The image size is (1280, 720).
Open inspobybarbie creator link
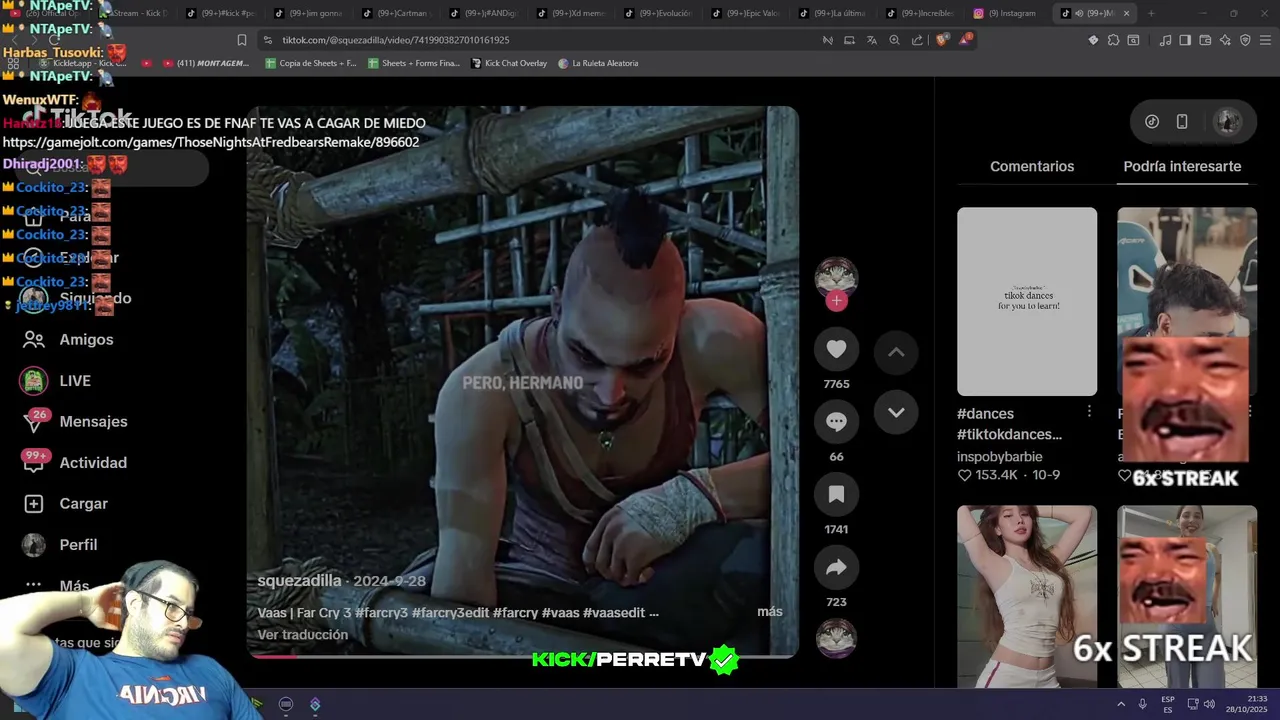pos(999,457)
